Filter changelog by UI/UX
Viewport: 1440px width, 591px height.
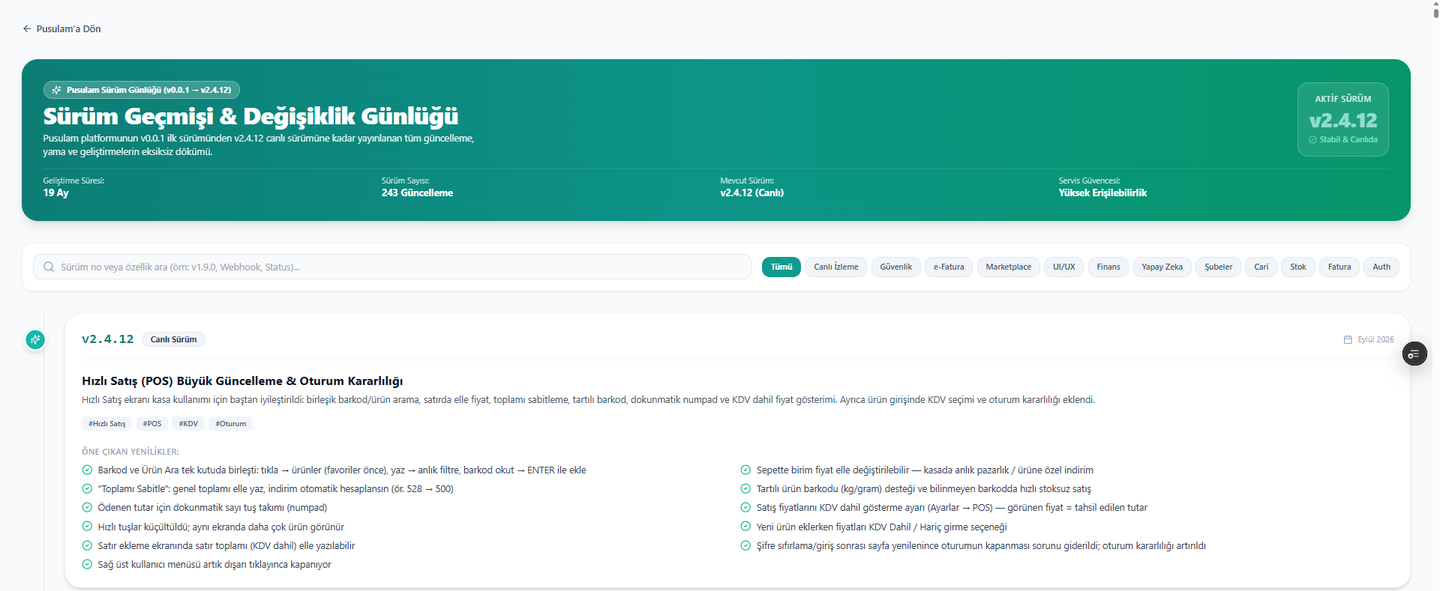pyautogui.click(x=1064, y=267)
